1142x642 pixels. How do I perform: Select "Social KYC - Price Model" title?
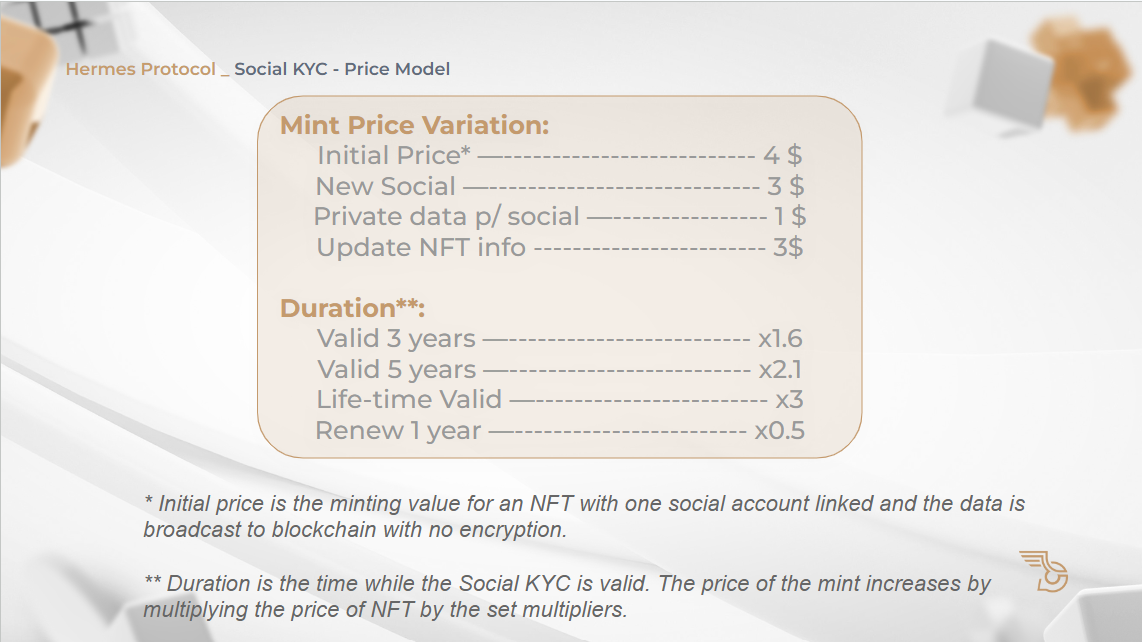coord(342,69)
